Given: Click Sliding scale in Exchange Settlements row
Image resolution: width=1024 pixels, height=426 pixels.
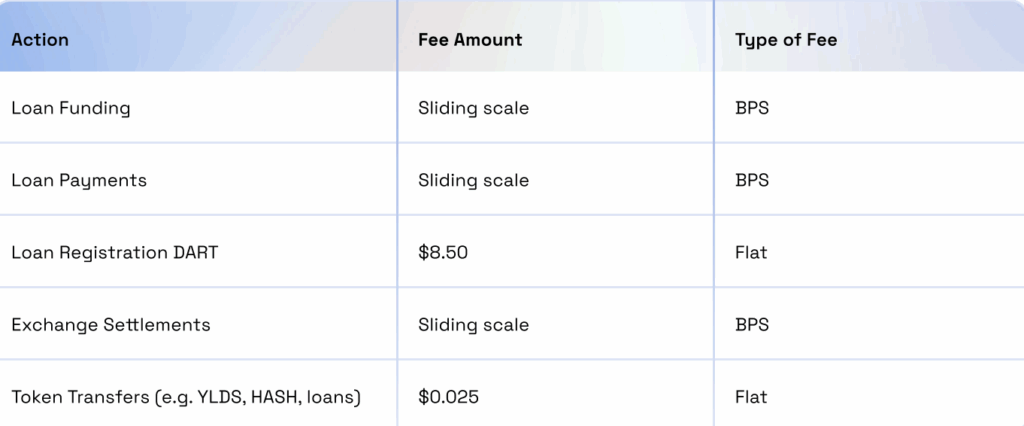Looking at the screenshot, I should 473,325.
